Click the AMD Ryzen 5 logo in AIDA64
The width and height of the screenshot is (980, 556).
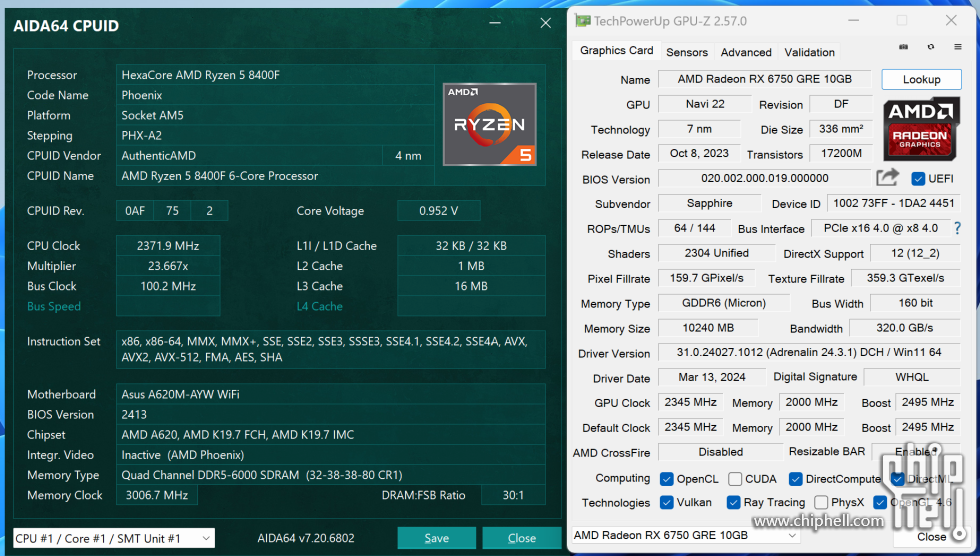click(489, 124)
